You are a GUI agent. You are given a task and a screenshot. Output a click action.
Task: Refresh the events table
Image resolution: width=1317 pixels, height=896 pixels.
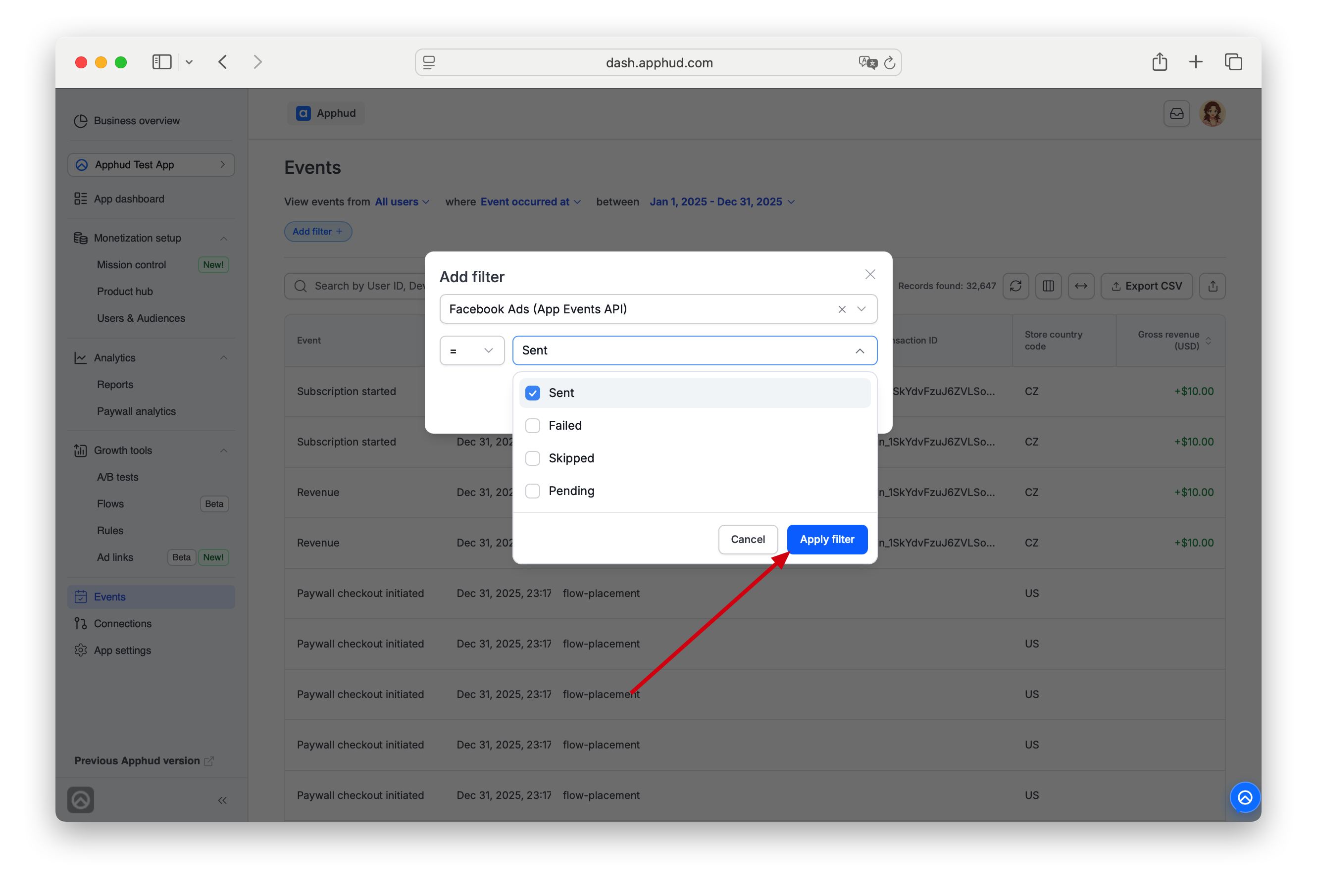(1015, 286)
